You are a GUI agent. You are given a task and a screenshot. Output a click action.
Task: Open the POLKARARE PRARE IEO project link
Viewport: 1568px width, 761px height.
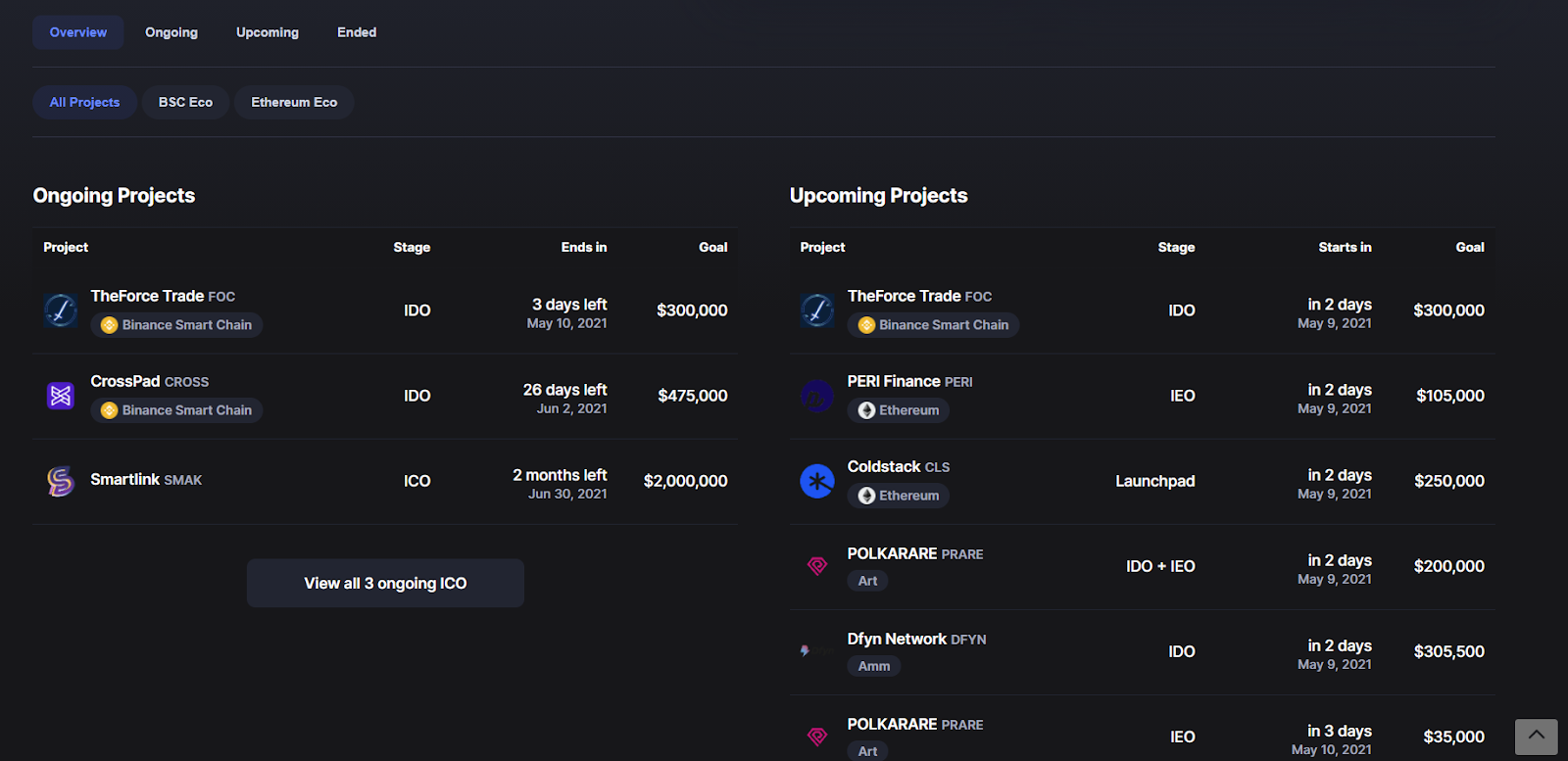coord(915,724)
